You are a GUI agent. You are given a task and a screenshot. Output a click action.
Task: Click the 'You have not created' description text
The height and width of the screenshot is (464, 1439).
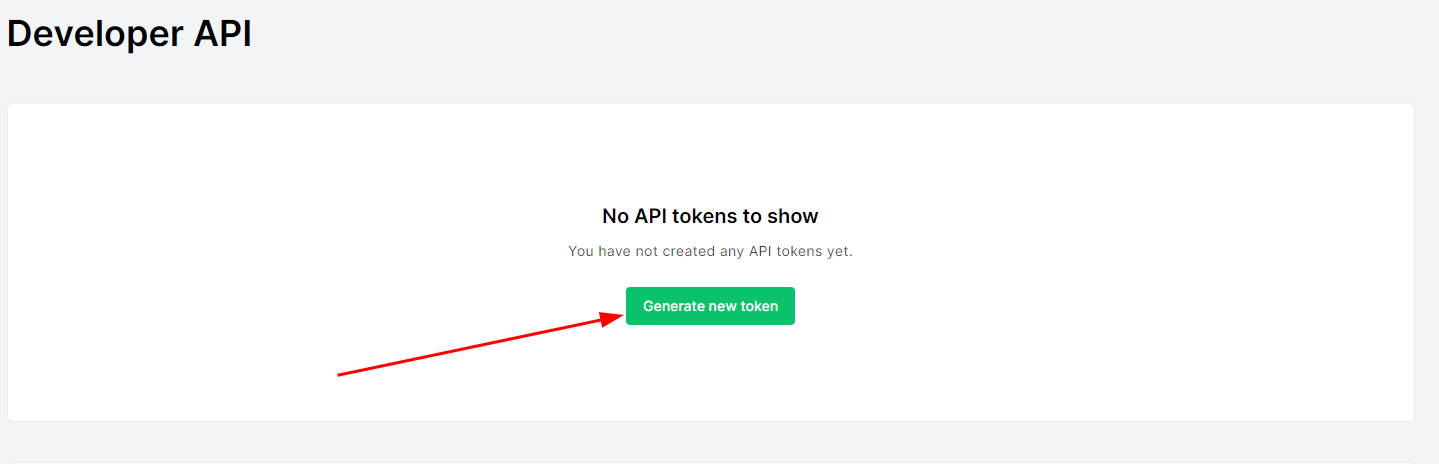pos(710,251)
